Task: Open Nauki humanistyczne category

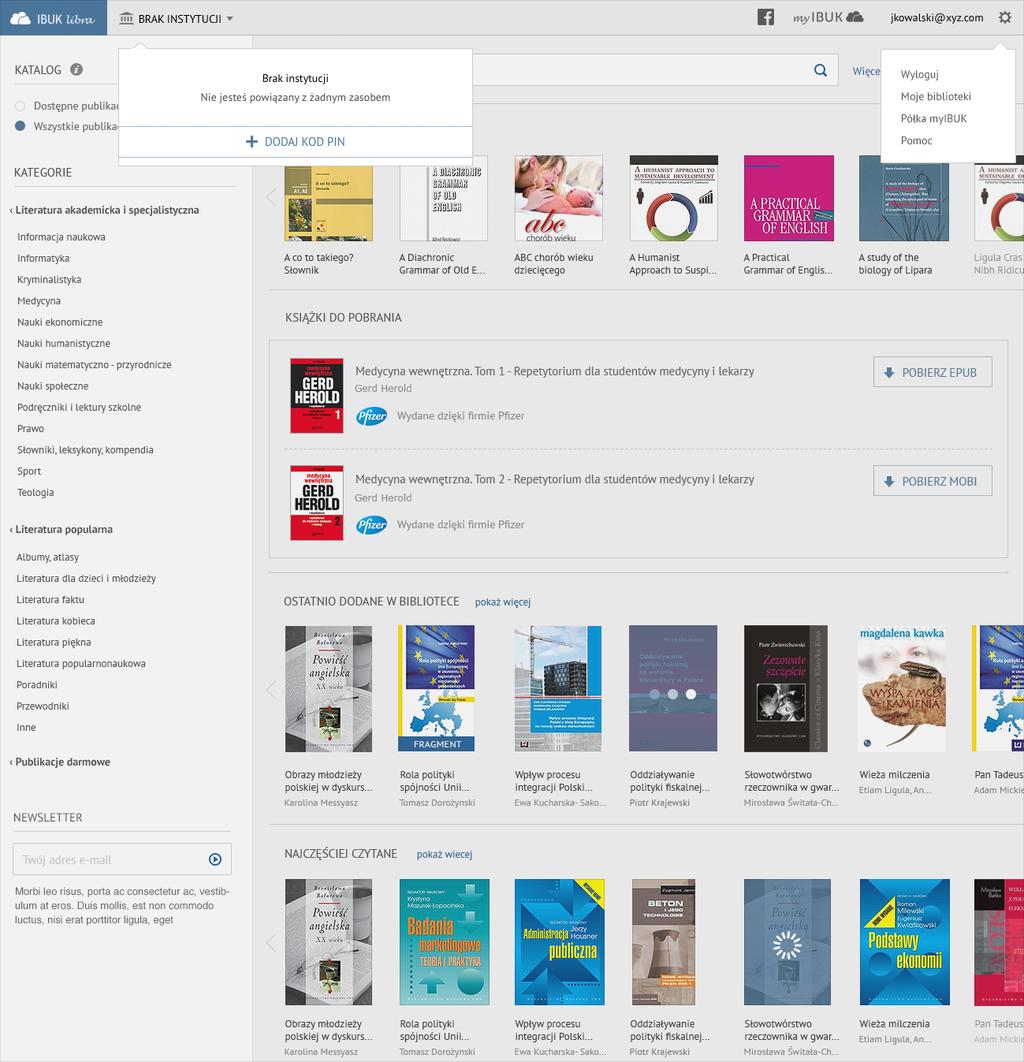Action: (x=64, y=343)
